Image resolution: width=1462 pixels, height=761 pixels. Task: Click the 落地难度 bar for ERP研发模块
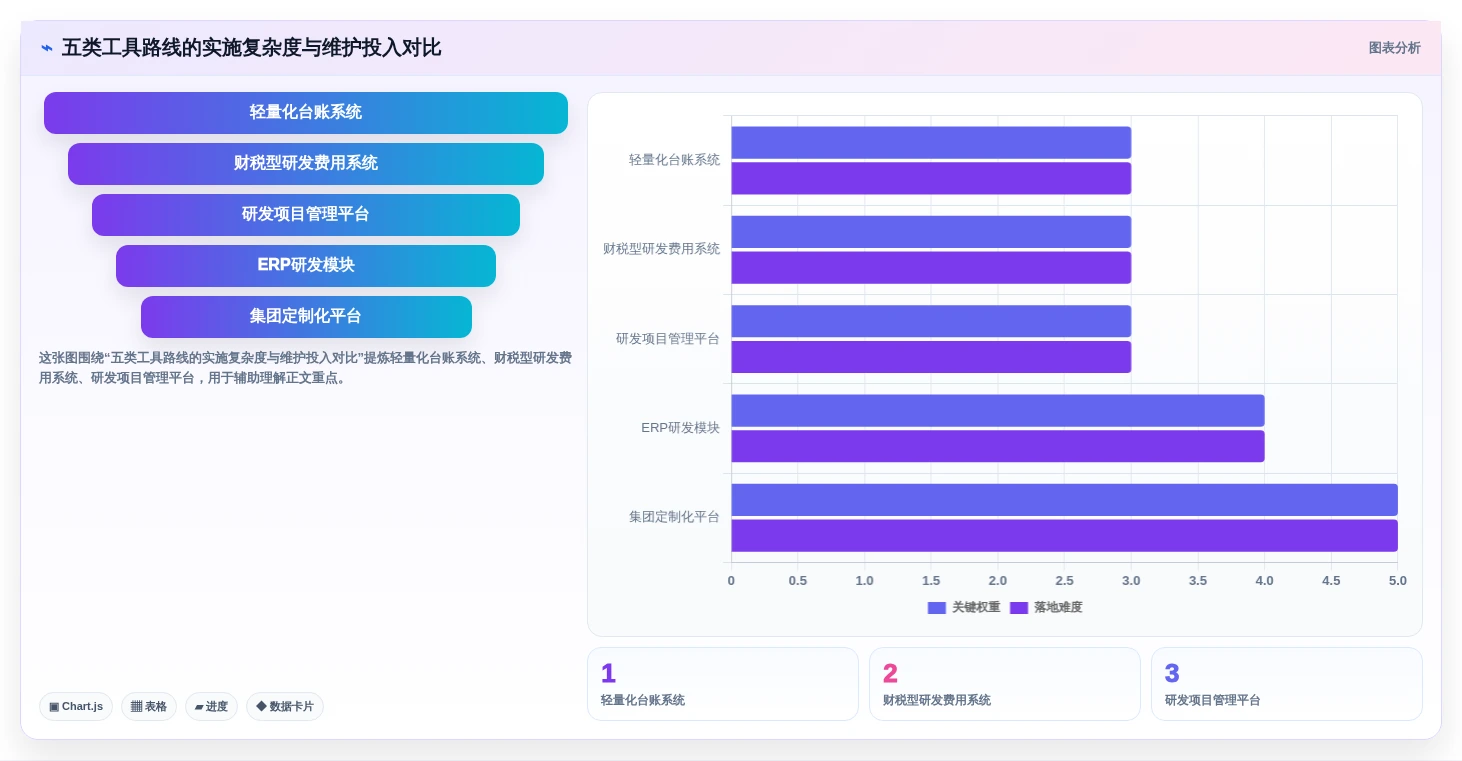coord(998,446)
